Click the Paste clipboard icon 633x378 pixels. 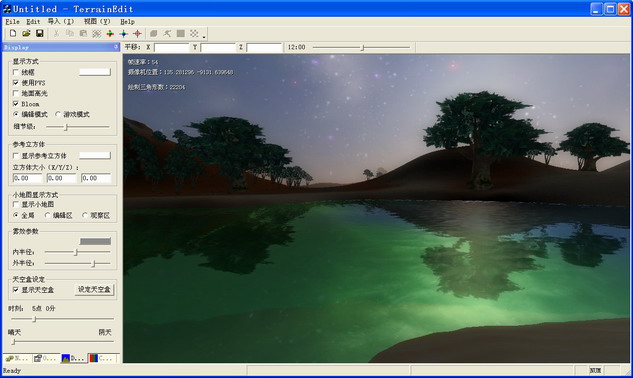(x=83, y=34)
